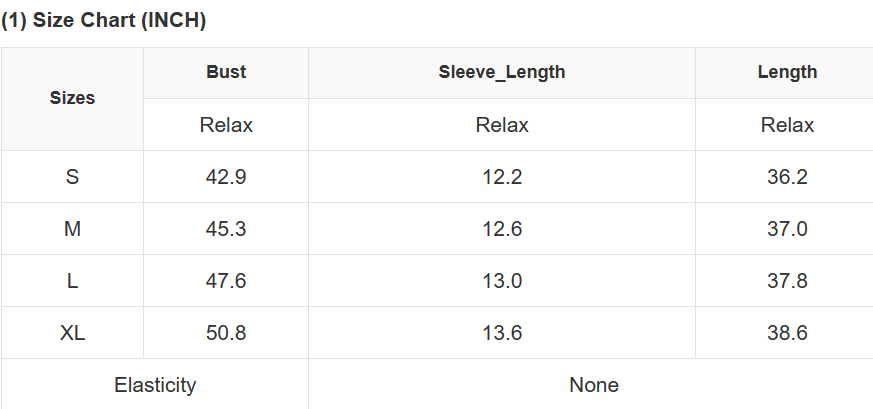Click sleeve length value 12.2
873x409 pixels.
502,177
